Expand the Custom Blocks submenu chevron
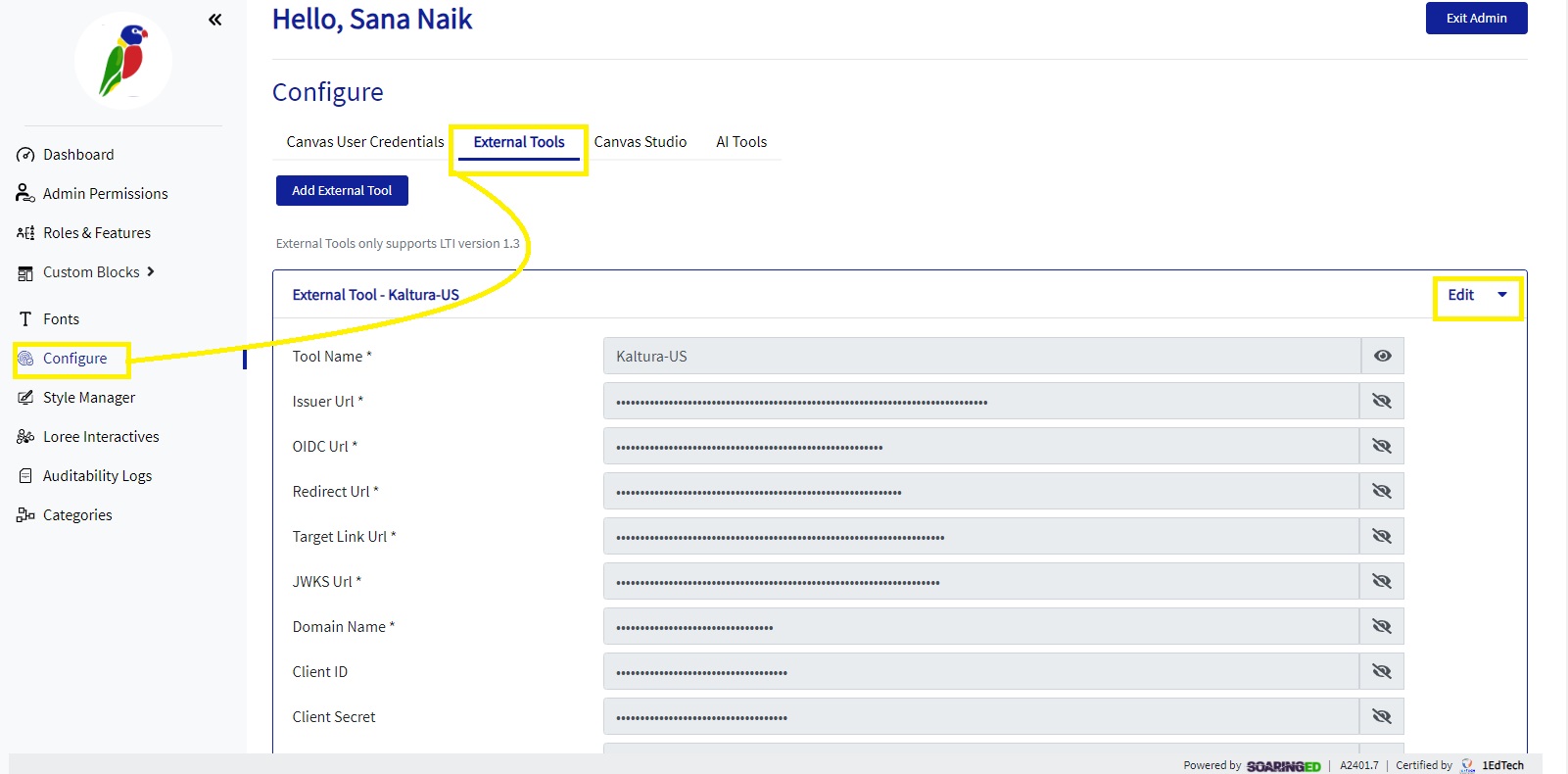 pyautogui.click(x=151, y=271)
